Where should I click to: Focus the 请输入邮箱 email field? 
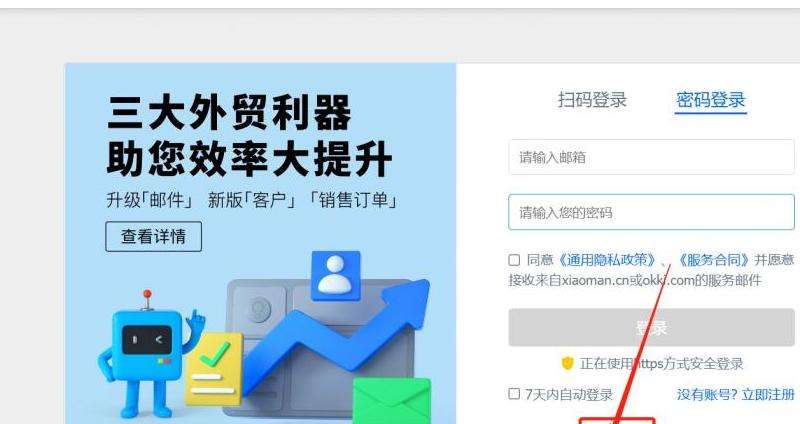point(651,157)
